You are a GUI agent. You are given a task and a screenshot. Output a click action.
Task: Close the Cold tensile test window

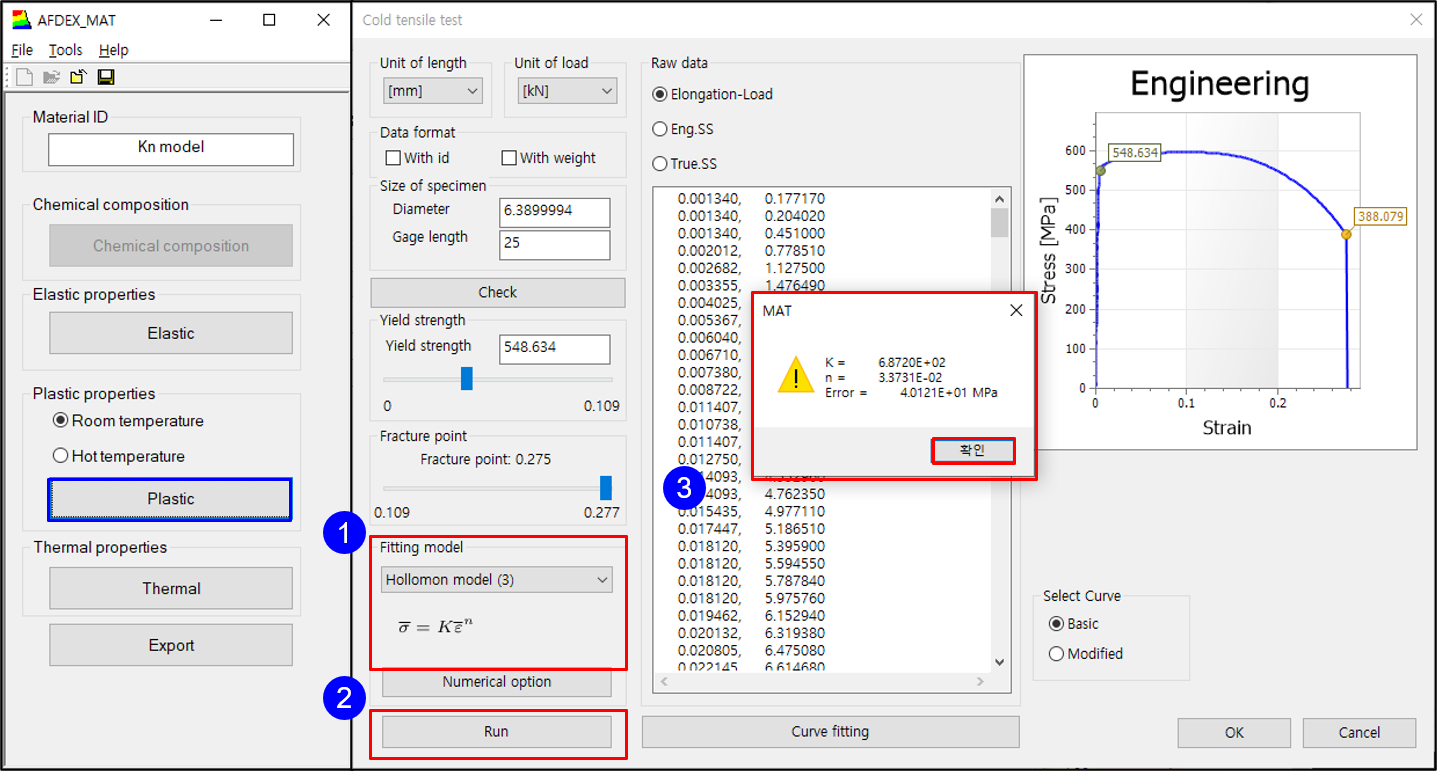tap(1416, 19)
